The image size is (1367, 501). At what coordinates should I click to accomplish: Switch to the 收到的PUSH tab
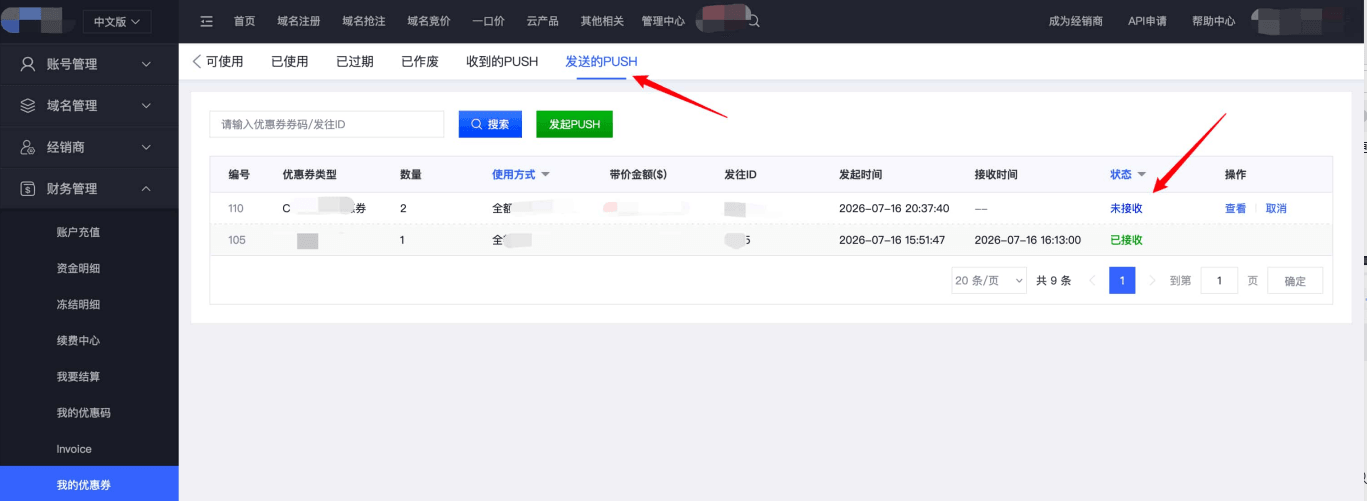(x=502, y=61)
